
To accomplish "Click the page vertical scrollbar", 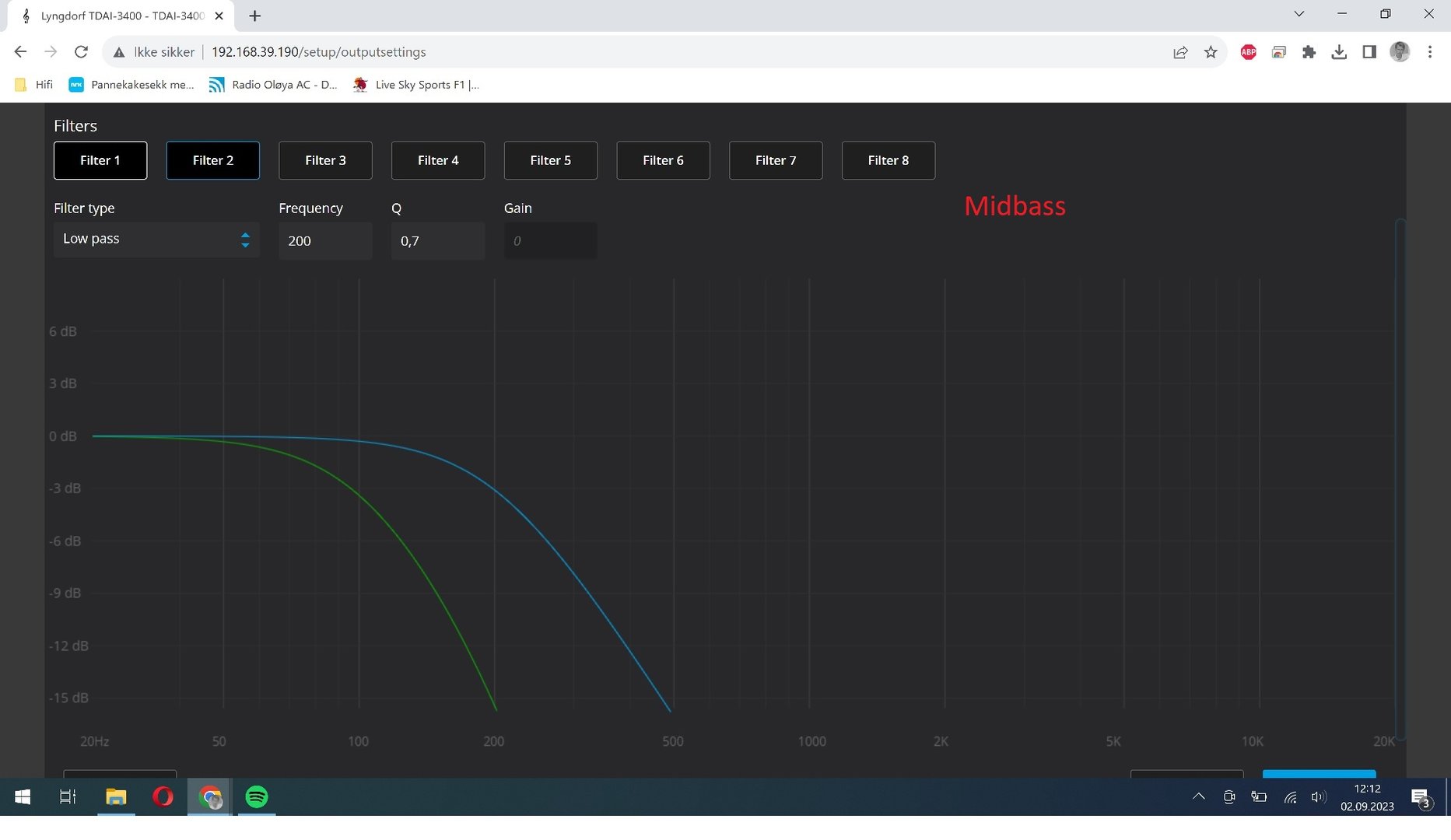I will point(1400,478).
